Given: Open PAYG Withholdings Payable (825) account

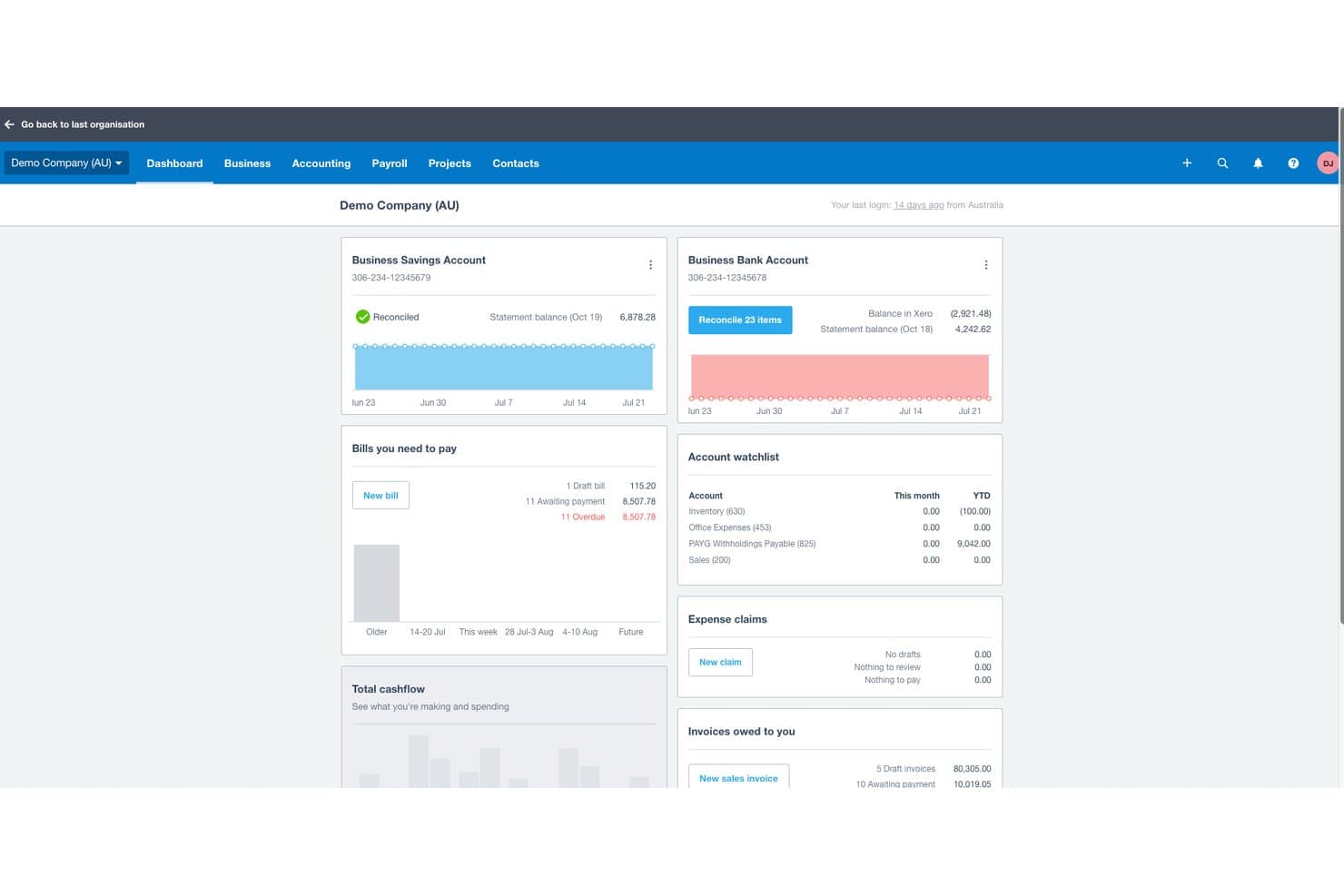Looking at the screenshot, I should pos(752,544).
